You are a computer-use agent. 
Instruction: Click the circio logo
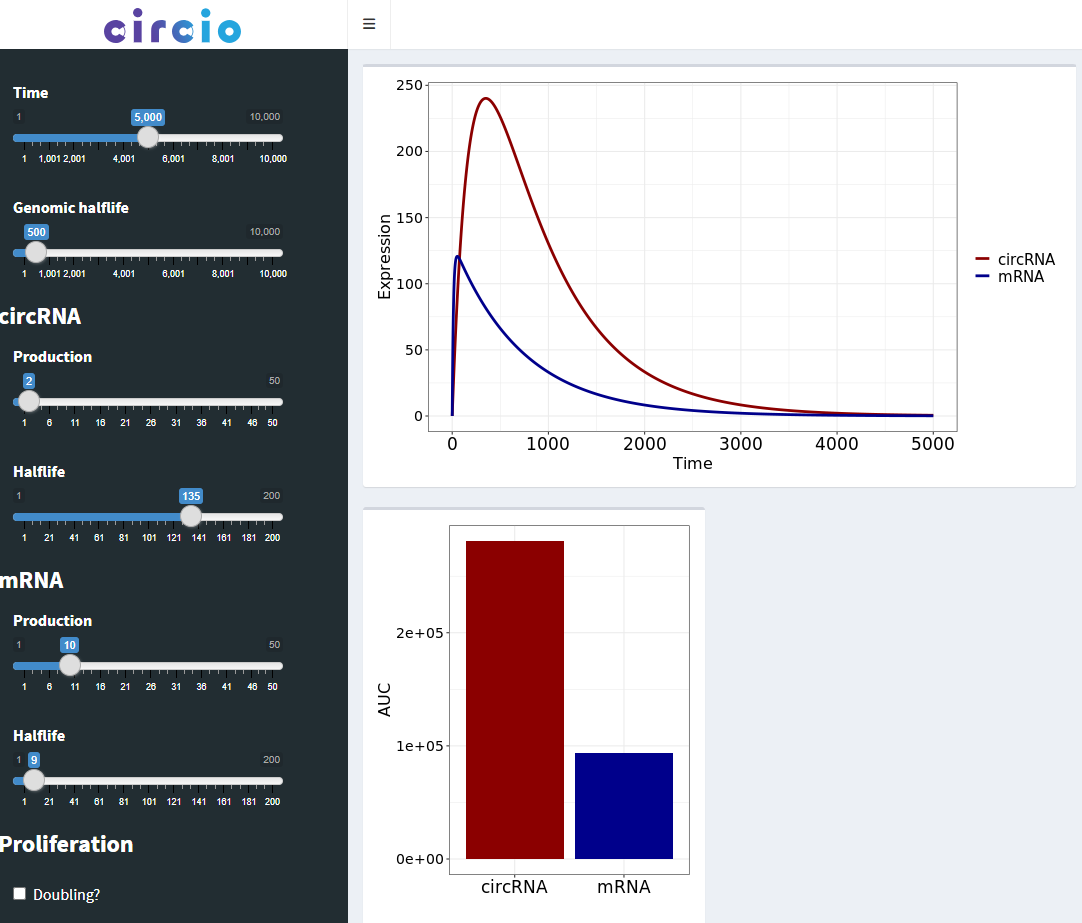(173, 26)
